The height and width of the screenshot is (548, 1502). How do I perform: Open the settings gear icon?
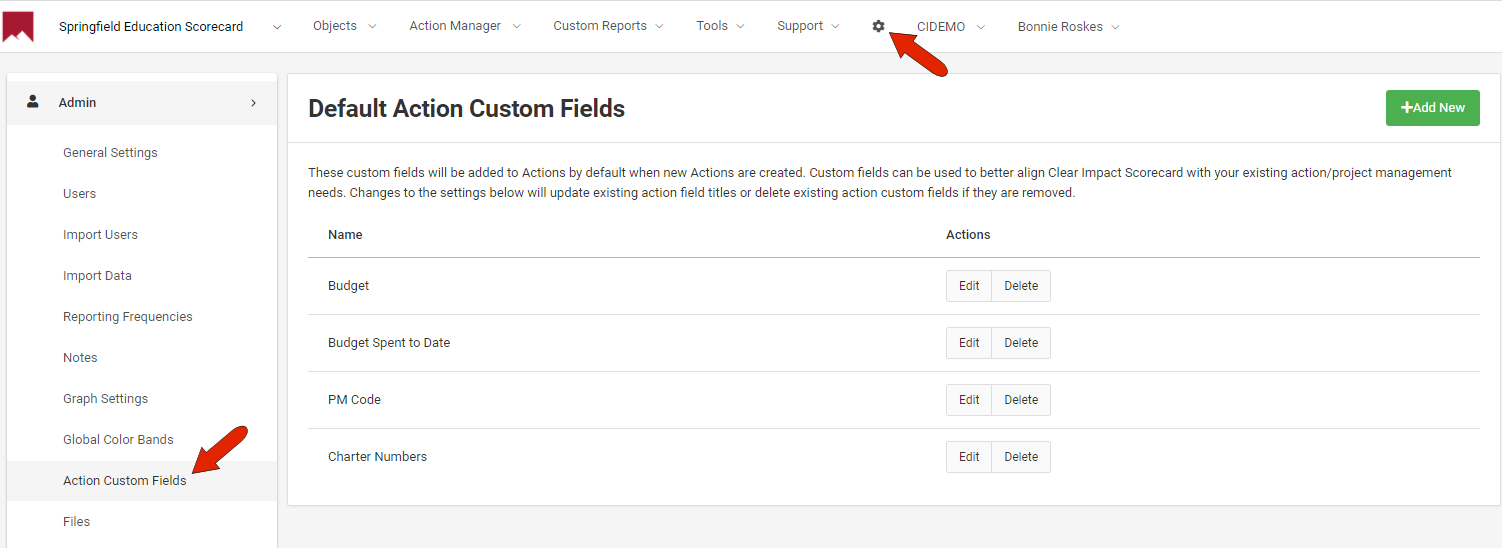[878, 26]
